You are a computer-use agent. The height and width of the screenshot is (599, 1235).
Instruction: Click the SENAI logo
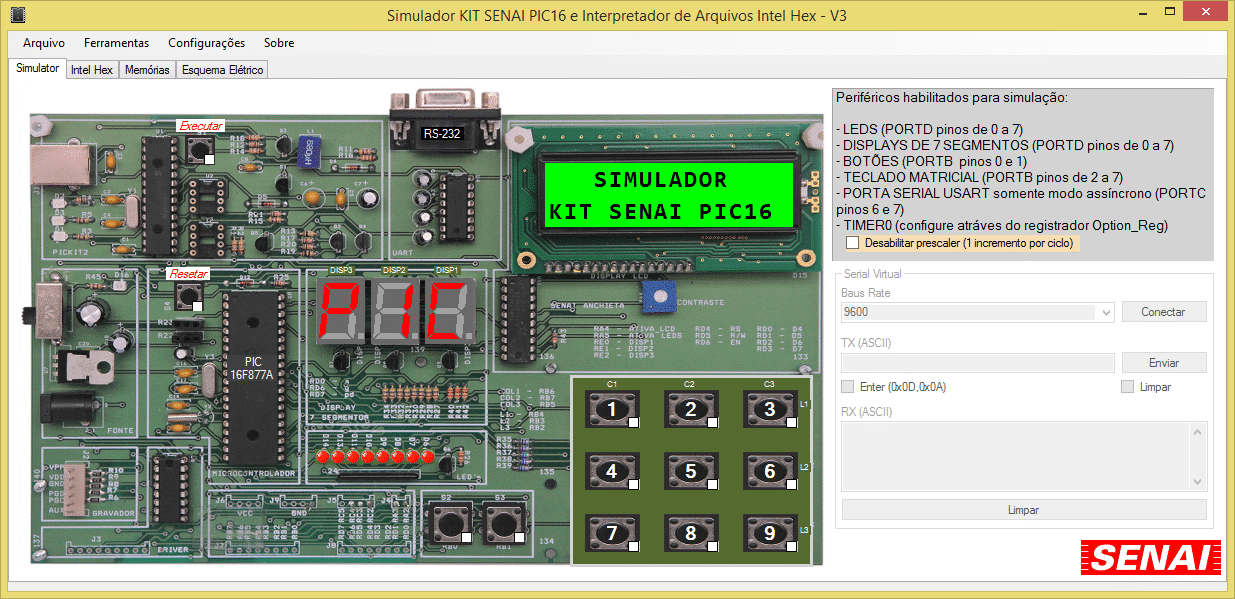[1151, 558]
